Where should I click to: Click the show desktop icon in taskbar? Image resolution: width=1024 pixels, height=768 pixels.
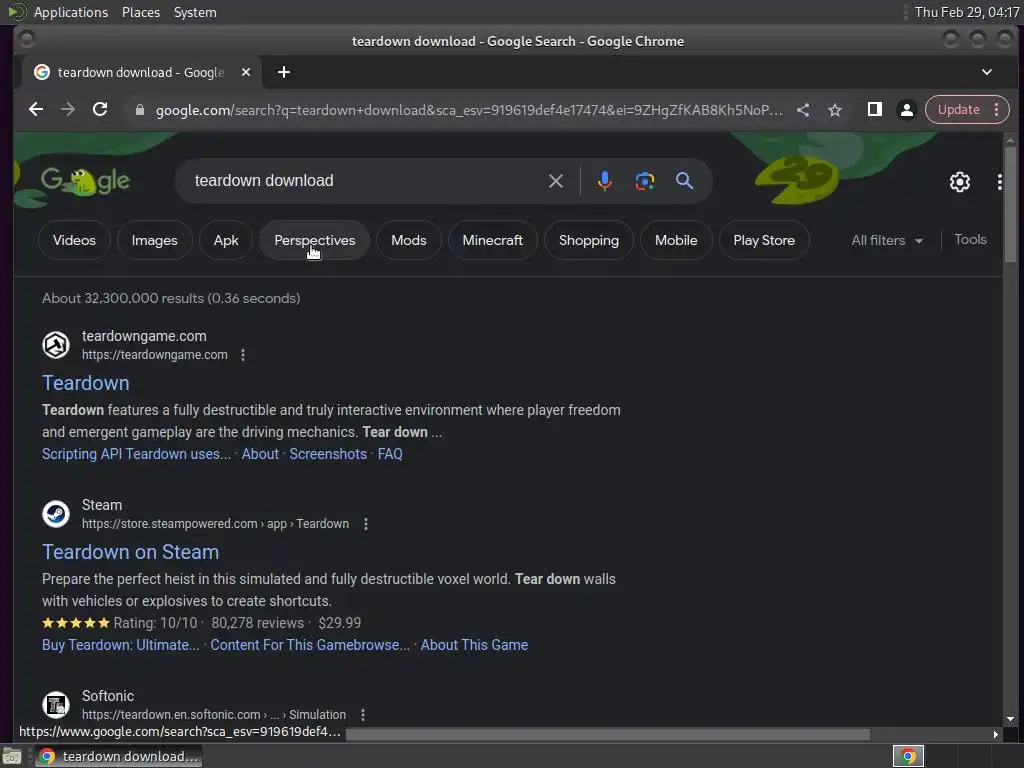(12, 756)
